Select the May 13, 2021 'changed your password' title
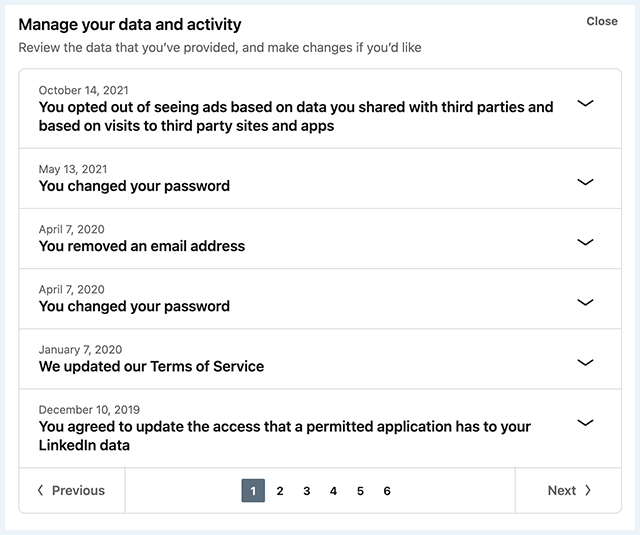The height and width of the screenshot is (535, 640). click(134, 186)
